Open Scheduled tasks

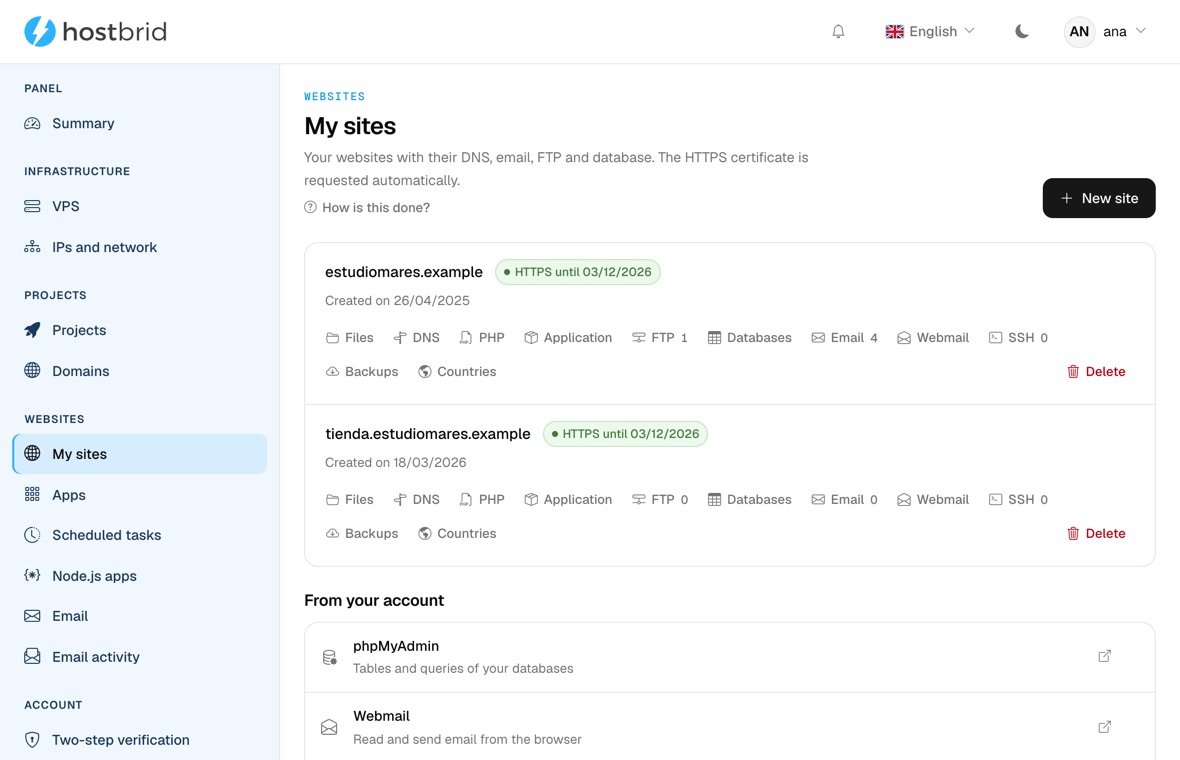[x=139, y=535]
